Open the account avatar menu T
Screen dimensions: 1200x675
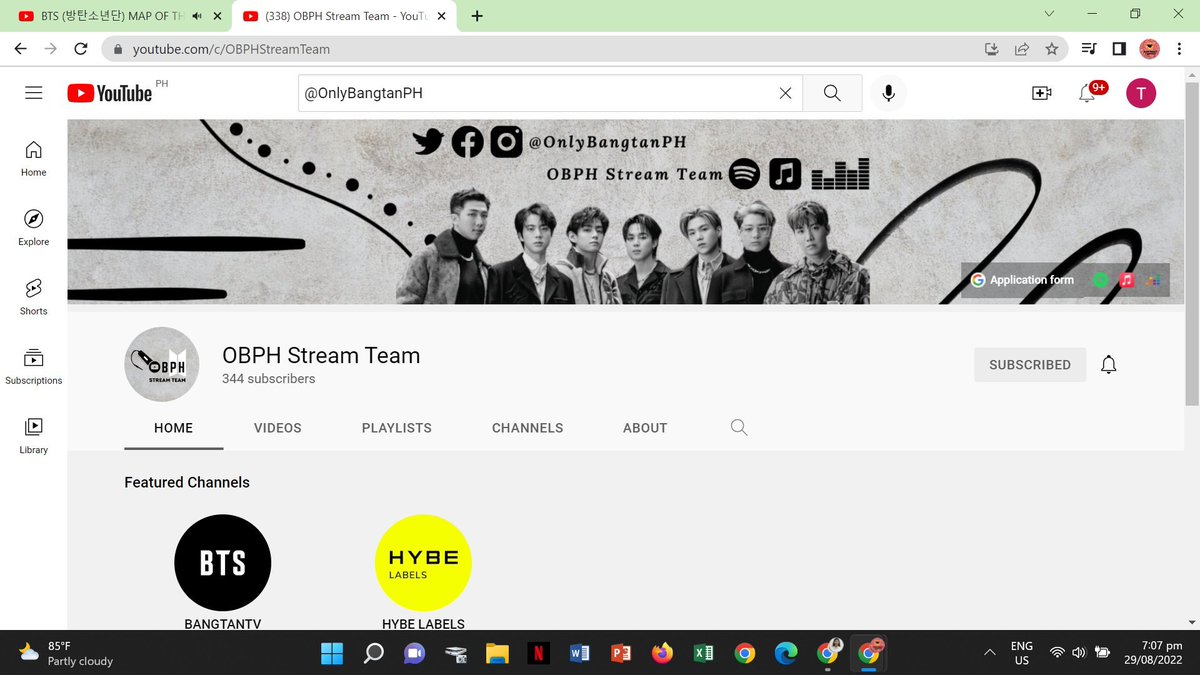[1141, 93]
